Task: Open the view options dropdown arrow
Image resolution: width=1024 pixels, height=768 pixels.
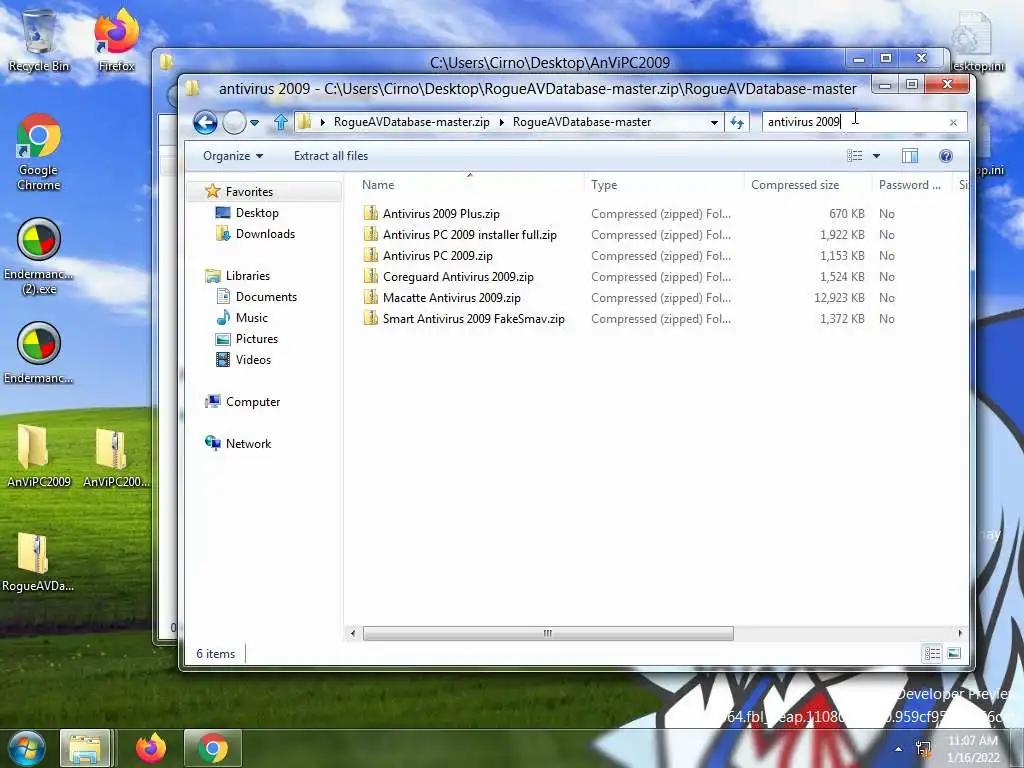Action: (876, 155)
